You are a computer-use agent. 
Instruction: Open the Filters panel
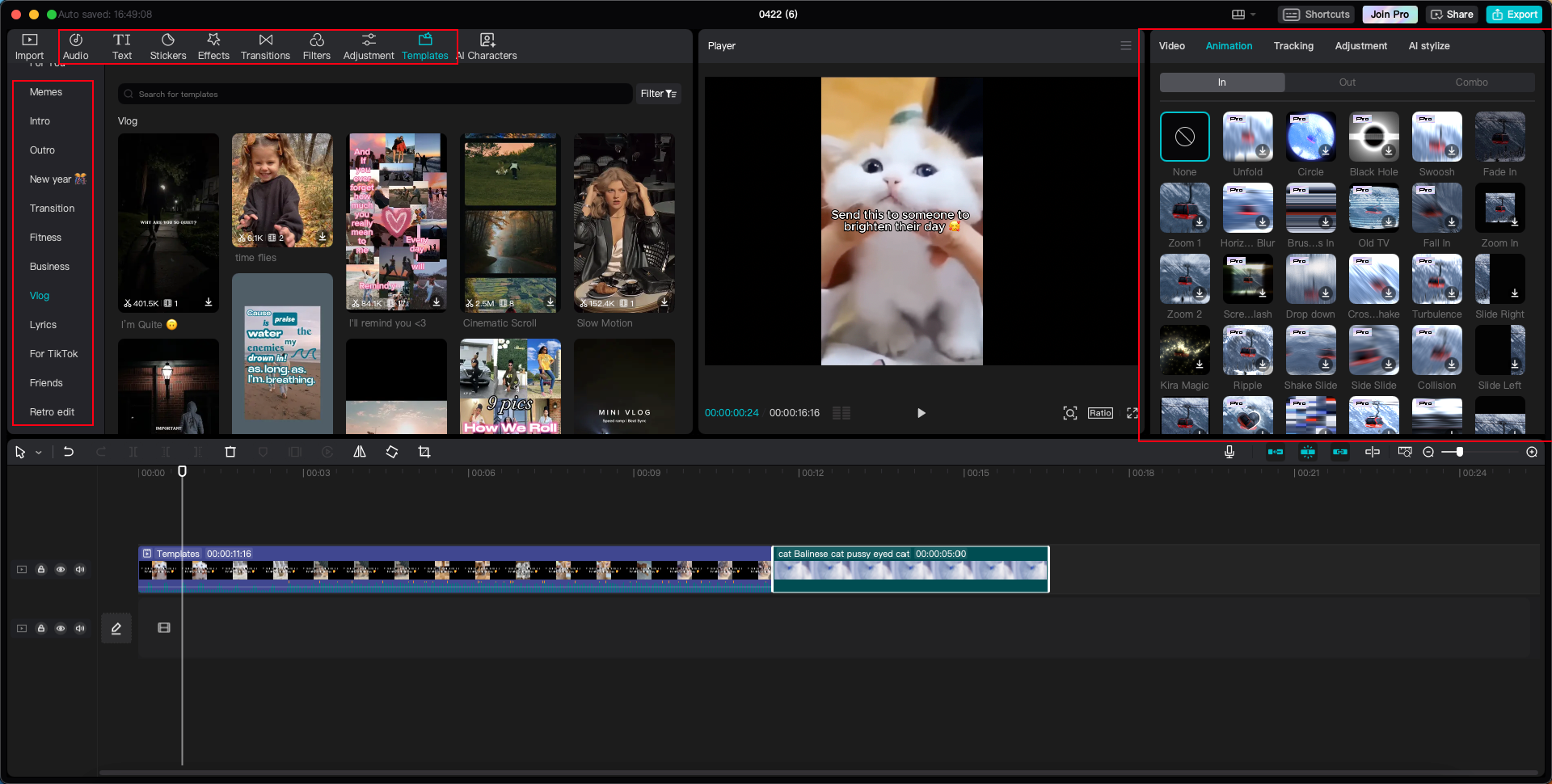click(317, 46)
